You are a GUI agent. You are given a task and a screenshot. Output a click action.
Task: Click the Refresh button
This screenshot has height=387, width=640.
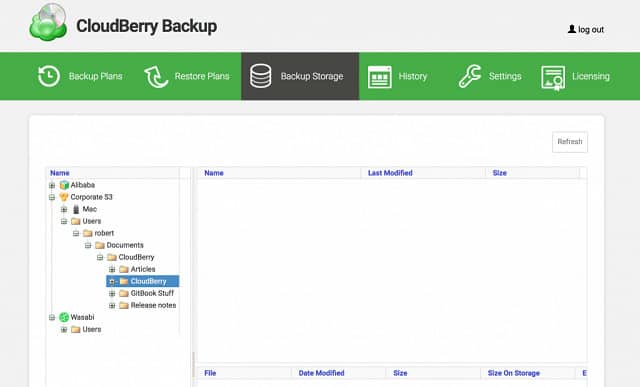tap(570, 142)
